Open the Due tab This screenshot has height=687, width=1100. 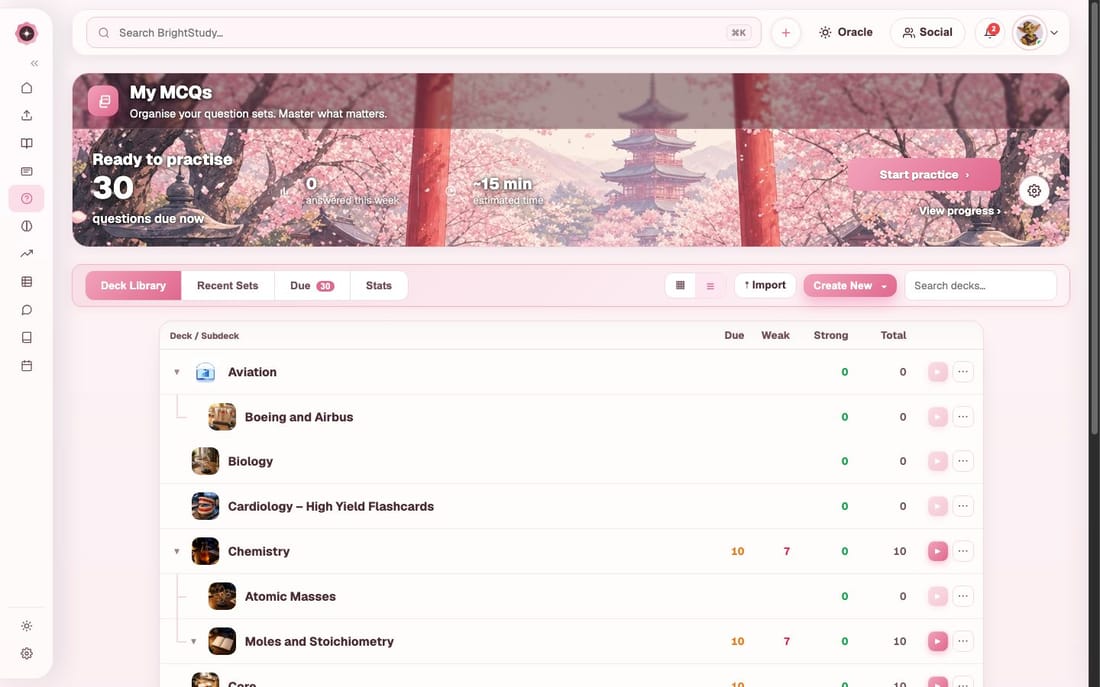(311, 286)
